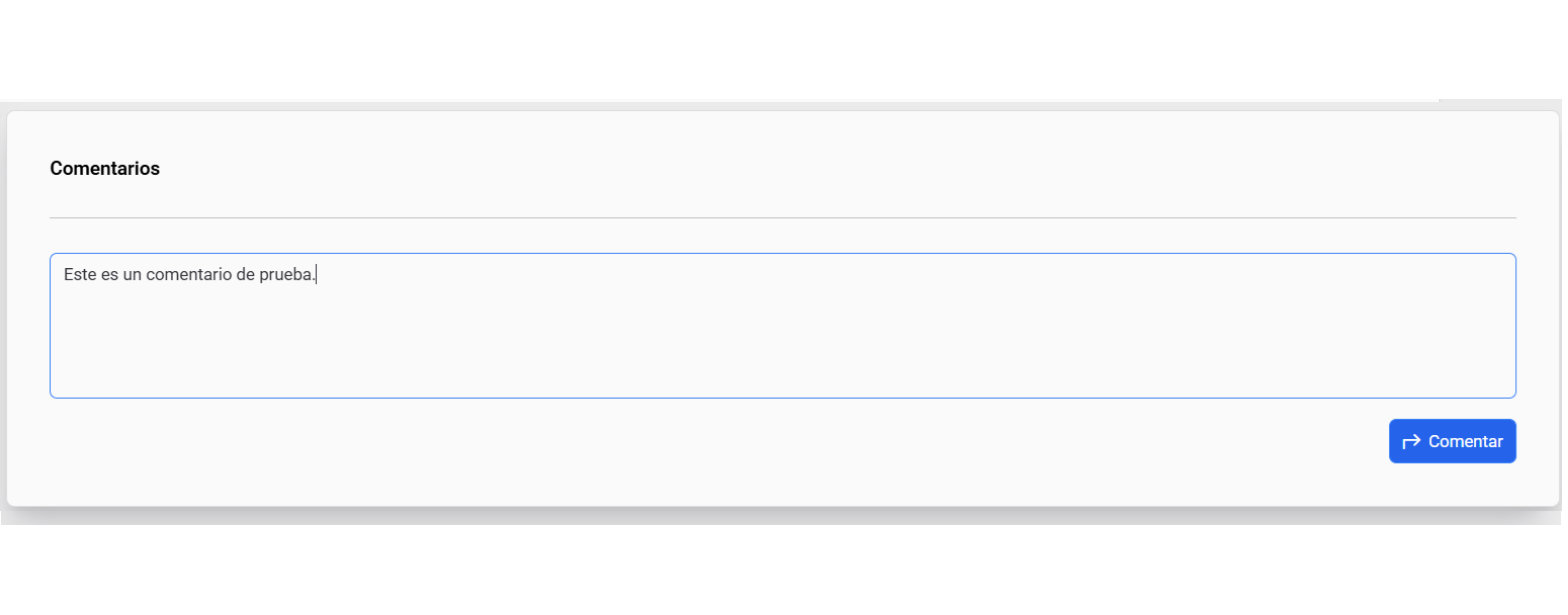Click the empty area inside the comment box
The width and height of the screenshot is (1568, 615).
coord(782,345)
